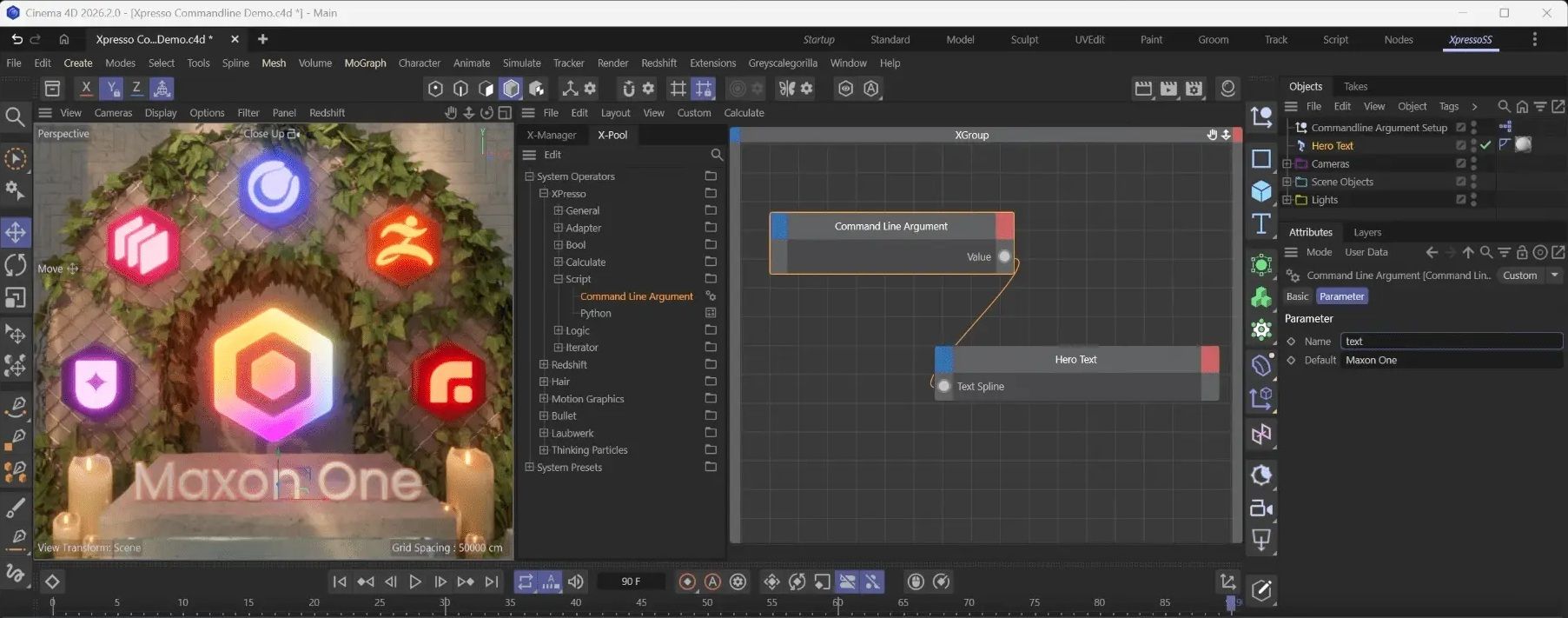
Task: Expand the System Presets tree
Action: tap(529, 467)
